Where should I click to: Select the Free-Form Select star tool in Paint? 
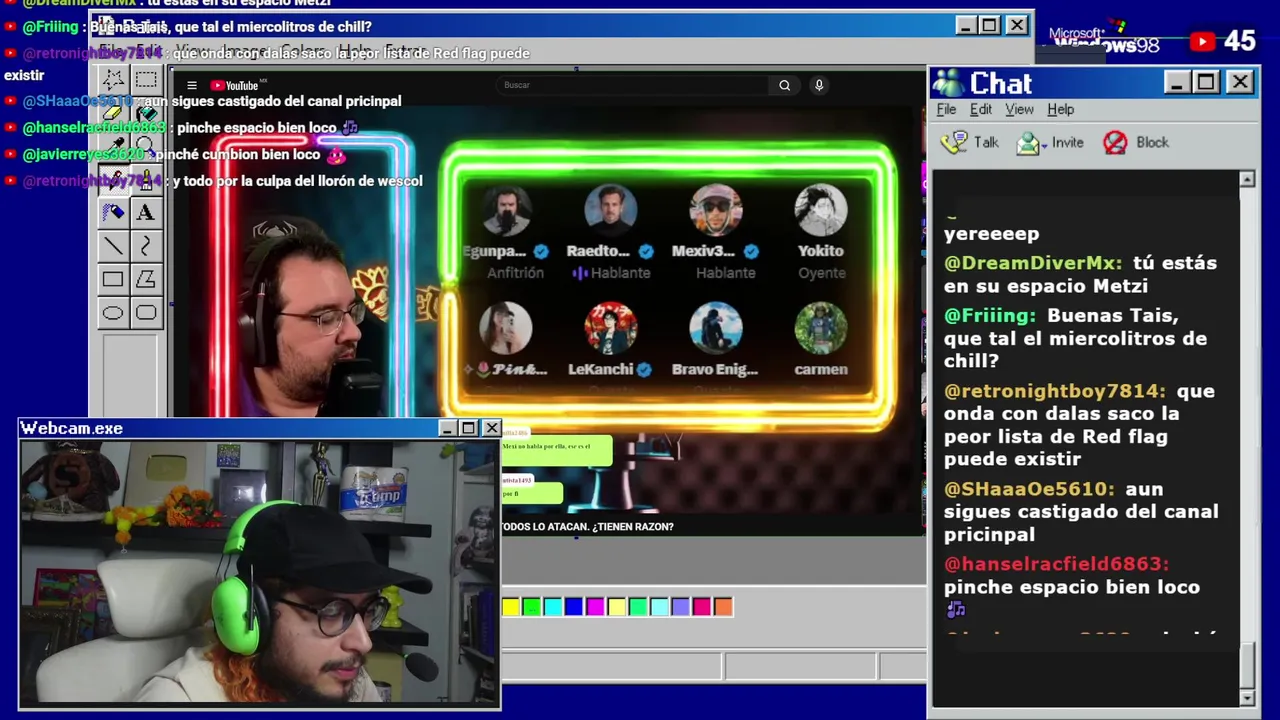point(113,79)
